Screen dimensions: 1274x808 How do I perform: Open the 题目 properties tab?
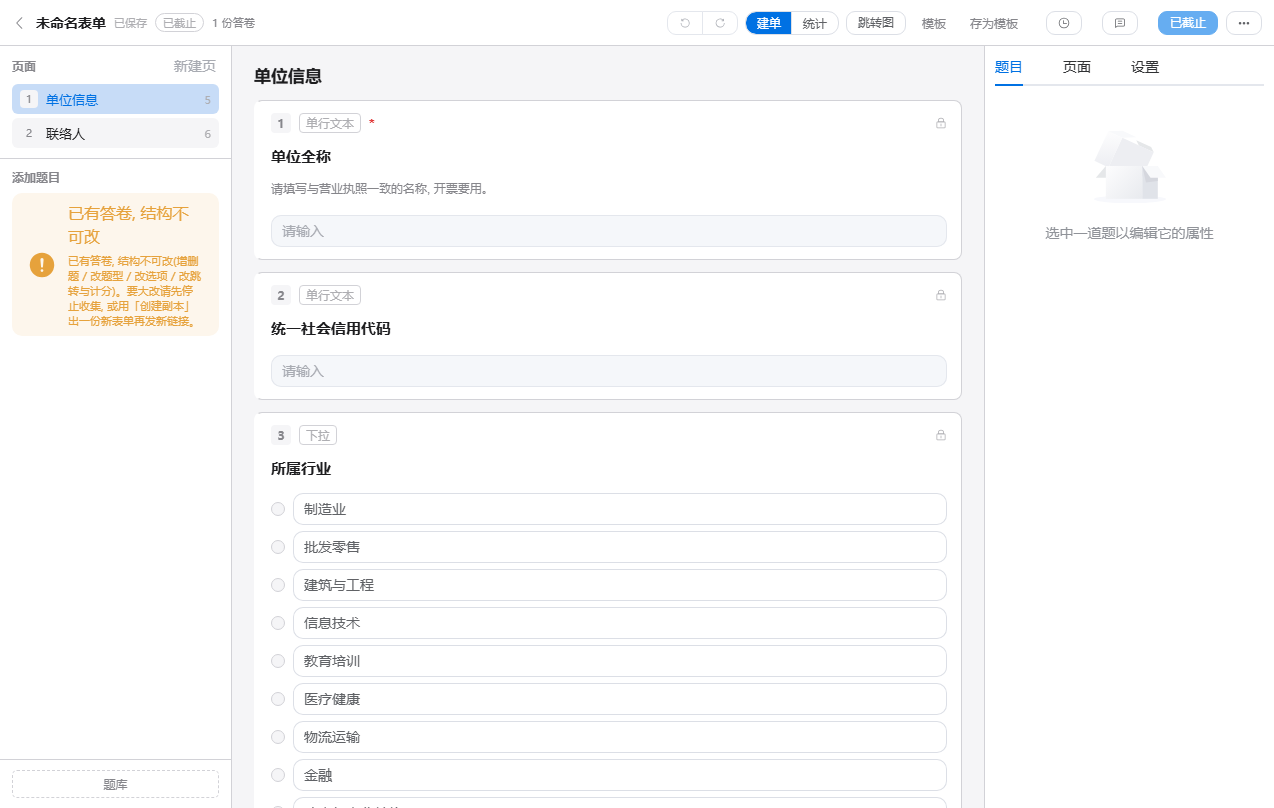click(x=1009, y=67)
